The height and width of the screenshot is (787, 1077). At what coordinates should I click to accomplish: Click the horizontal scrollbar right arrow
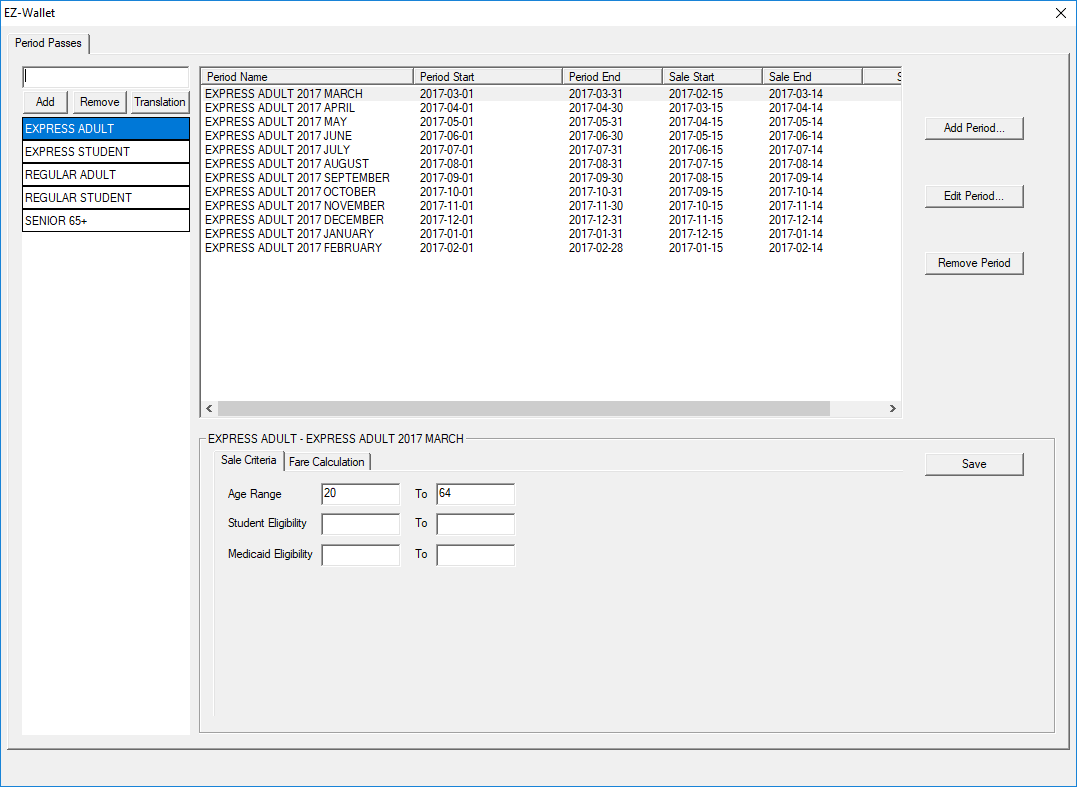click(x=892, y=408)
